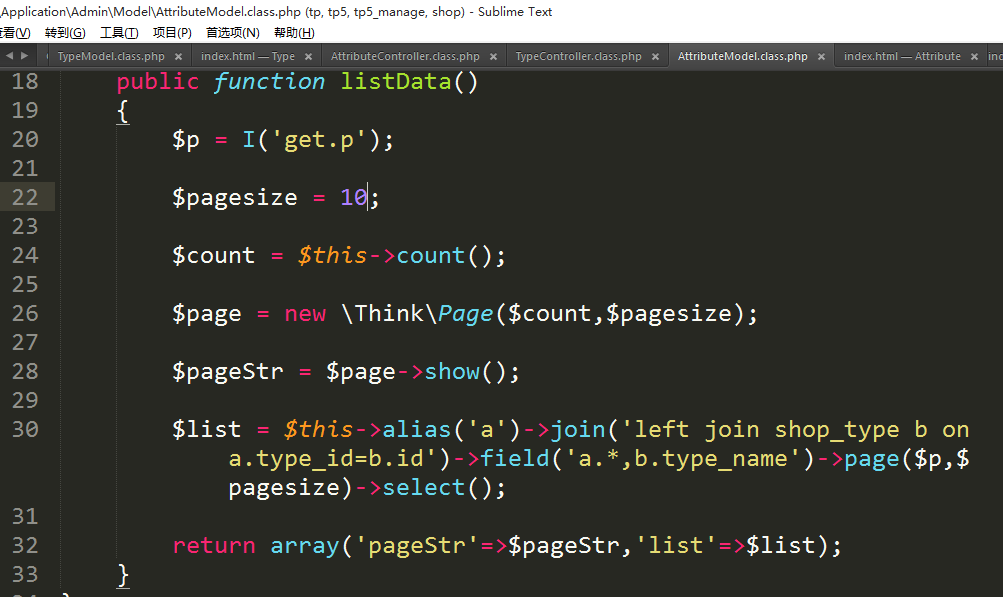Close the active AttributeModel.class.php tab

click(822, 57)
